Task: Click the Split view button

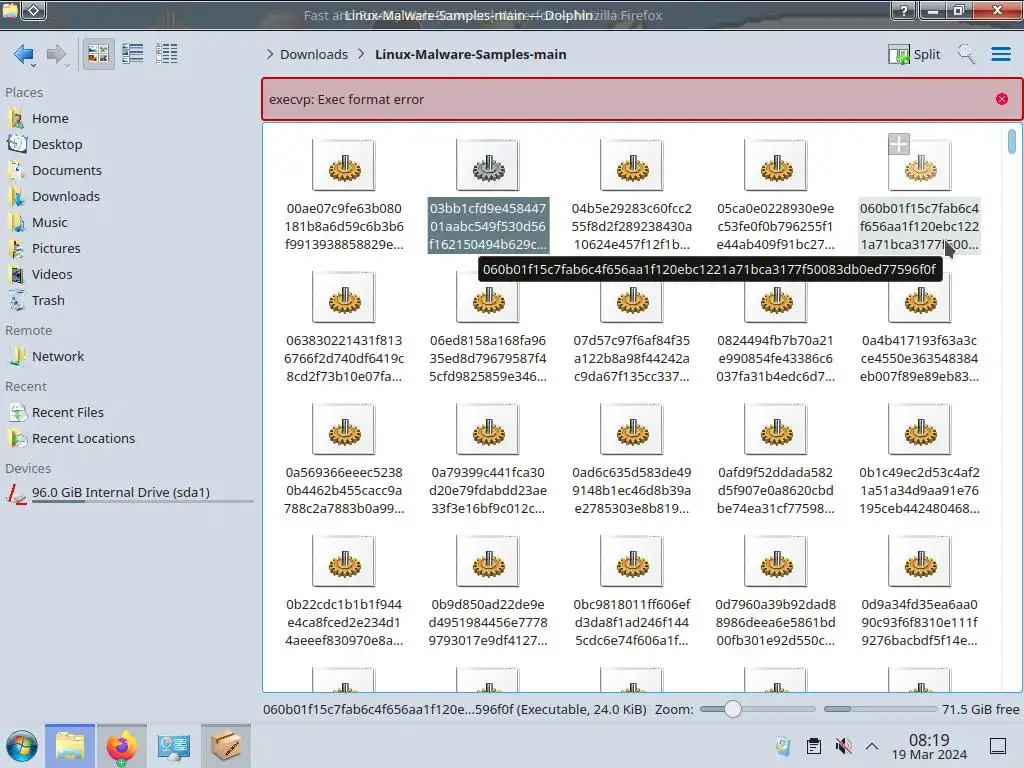Action: [914, 54]
